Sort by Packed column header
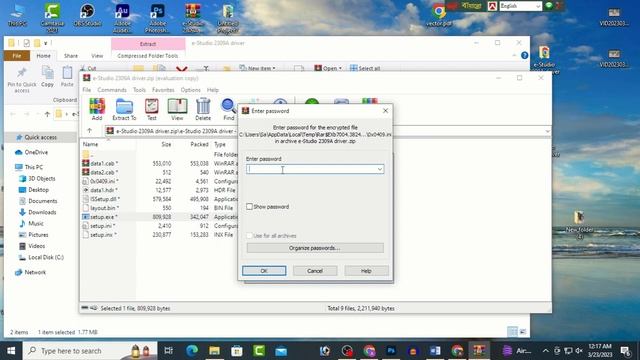 click(x=199, y=144)
